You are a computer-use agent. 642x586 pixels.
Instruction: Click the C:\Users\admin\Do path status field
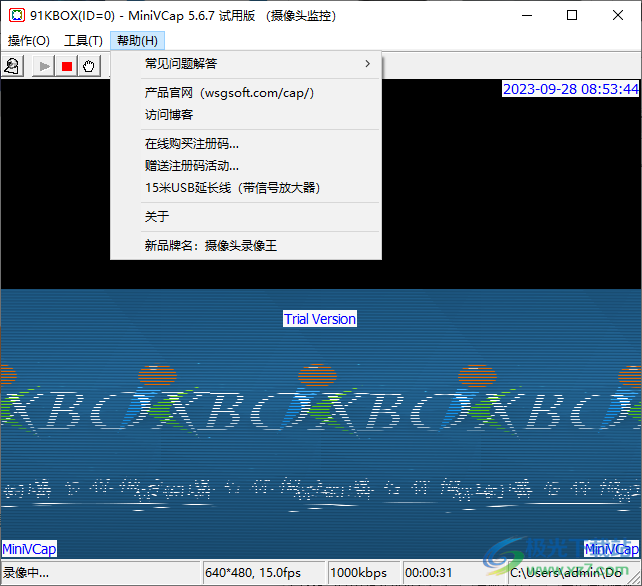pos(569,572)
